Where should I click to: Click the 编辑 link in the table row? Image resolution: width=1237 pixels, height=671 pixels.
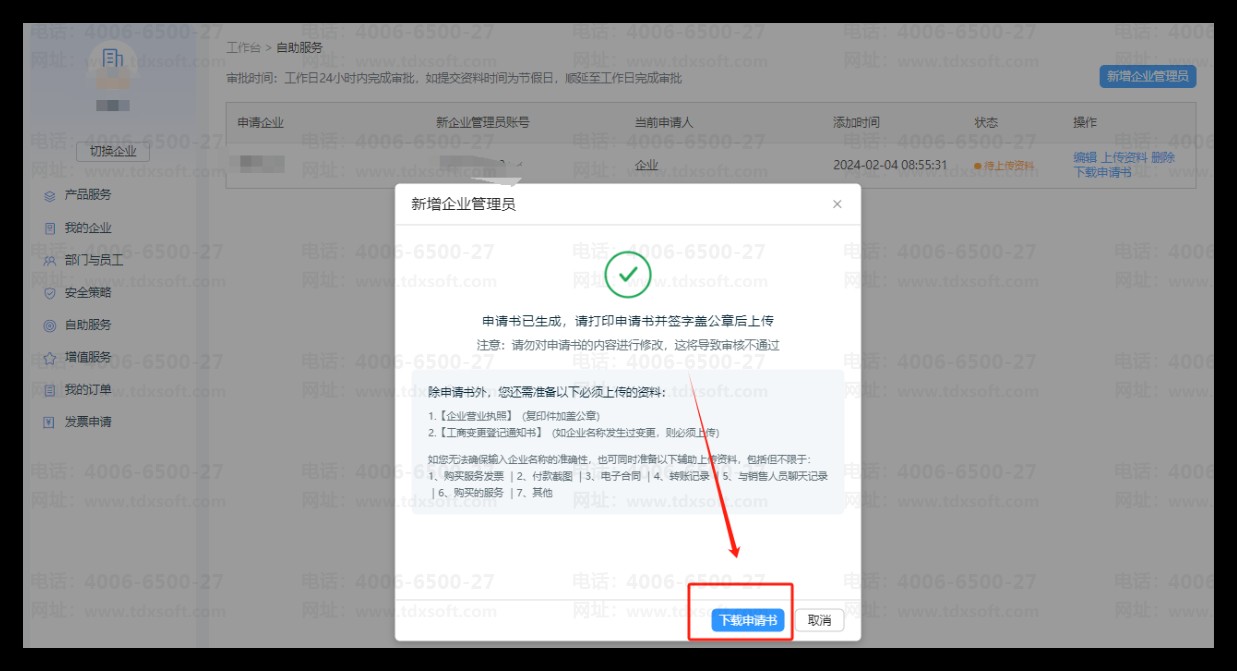tap(1084, 158)
